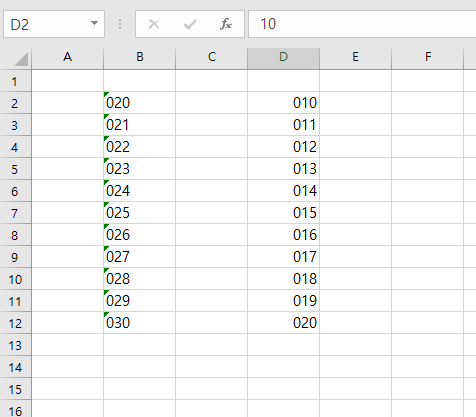476x417 pixels.
Task: Click cell containing 026
Action: coord(140,235)
